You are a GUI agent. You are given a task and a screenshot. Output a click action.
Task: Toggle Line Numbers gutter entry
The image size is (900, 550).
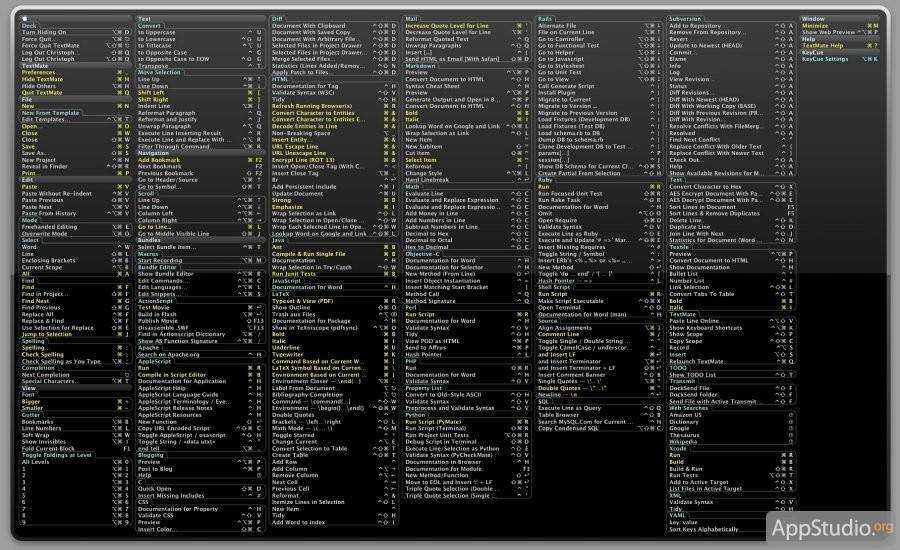(x=41, y=428)
